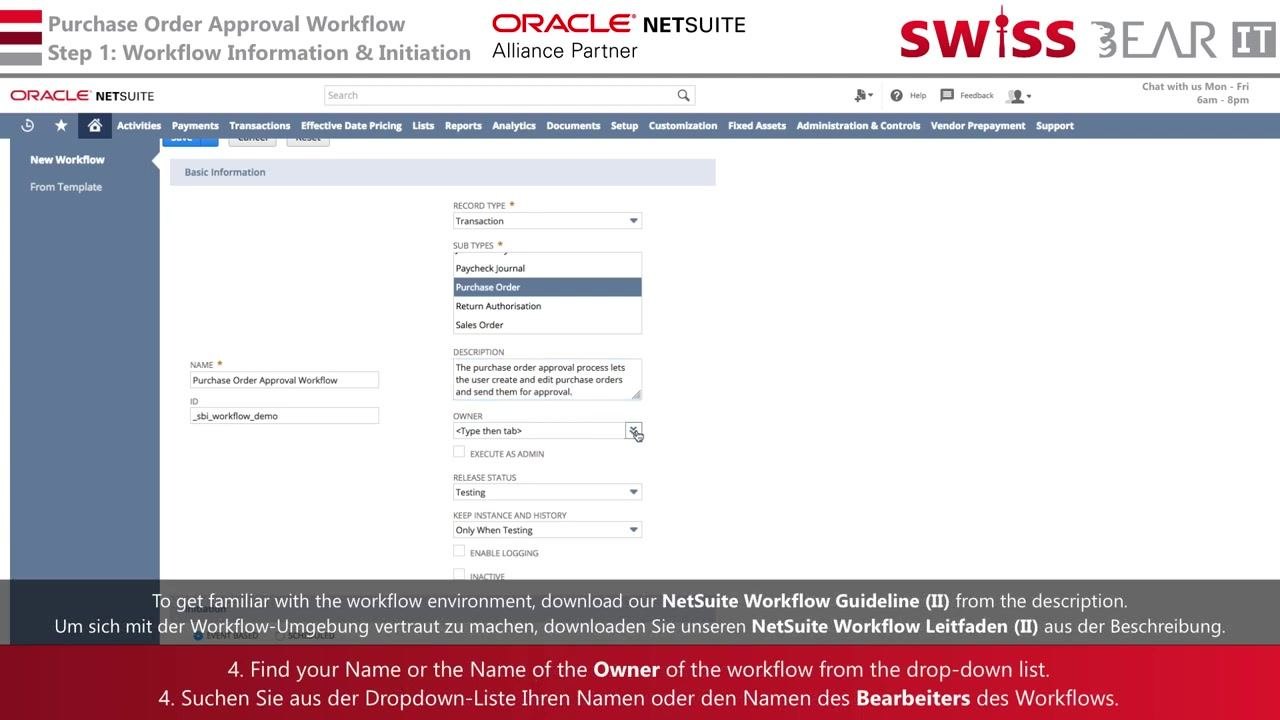The image size is (1280, 720).
Task: Open the shortcuts star icon
Action: (x=61, y=125)
